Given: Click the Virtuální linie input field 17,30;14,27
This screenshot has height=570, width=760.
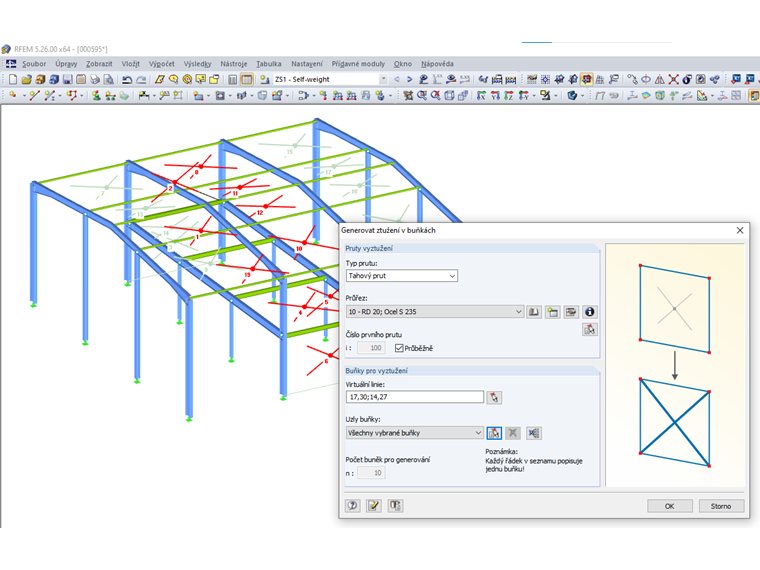Looking at the screenshot, I should click(415, 397).
